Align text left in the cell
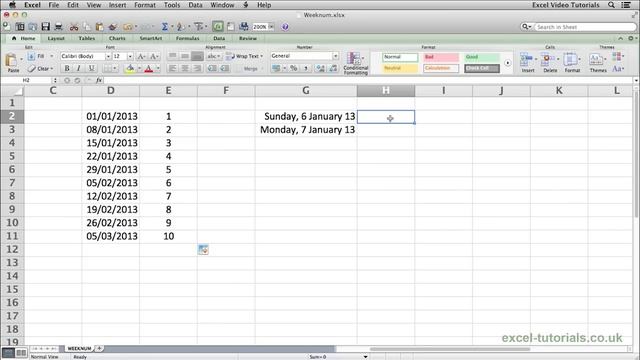This screenshot has height=360, width=640. tap(173, 69)
